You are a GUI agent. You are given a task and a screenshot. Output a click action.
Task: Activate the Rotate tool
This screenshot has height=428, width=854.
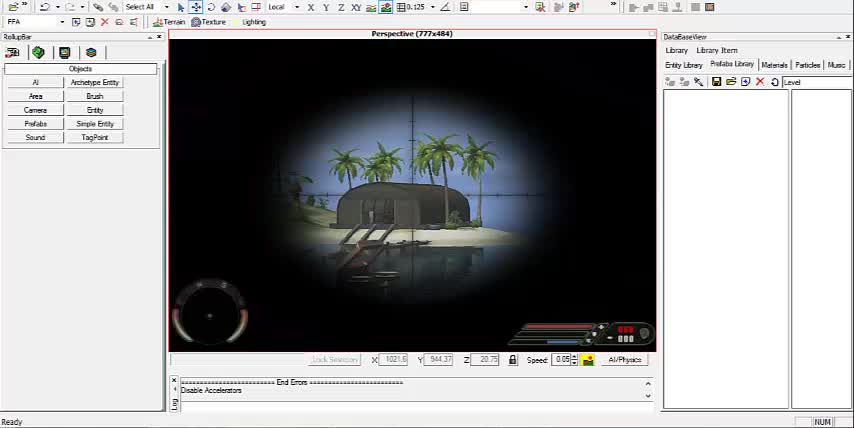pyautogui.click(x=211, y=7)
